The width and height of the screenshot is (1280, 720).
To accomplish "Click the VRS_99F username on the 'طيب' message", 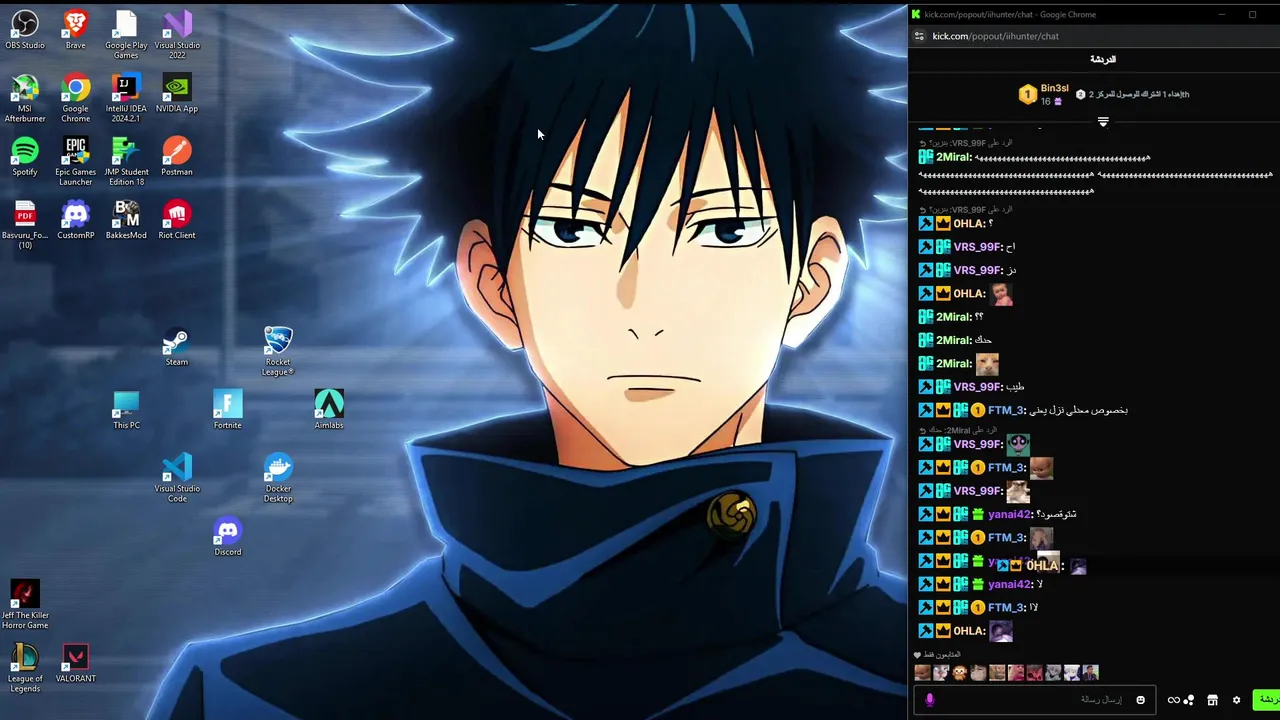I will tap(978, 387).
